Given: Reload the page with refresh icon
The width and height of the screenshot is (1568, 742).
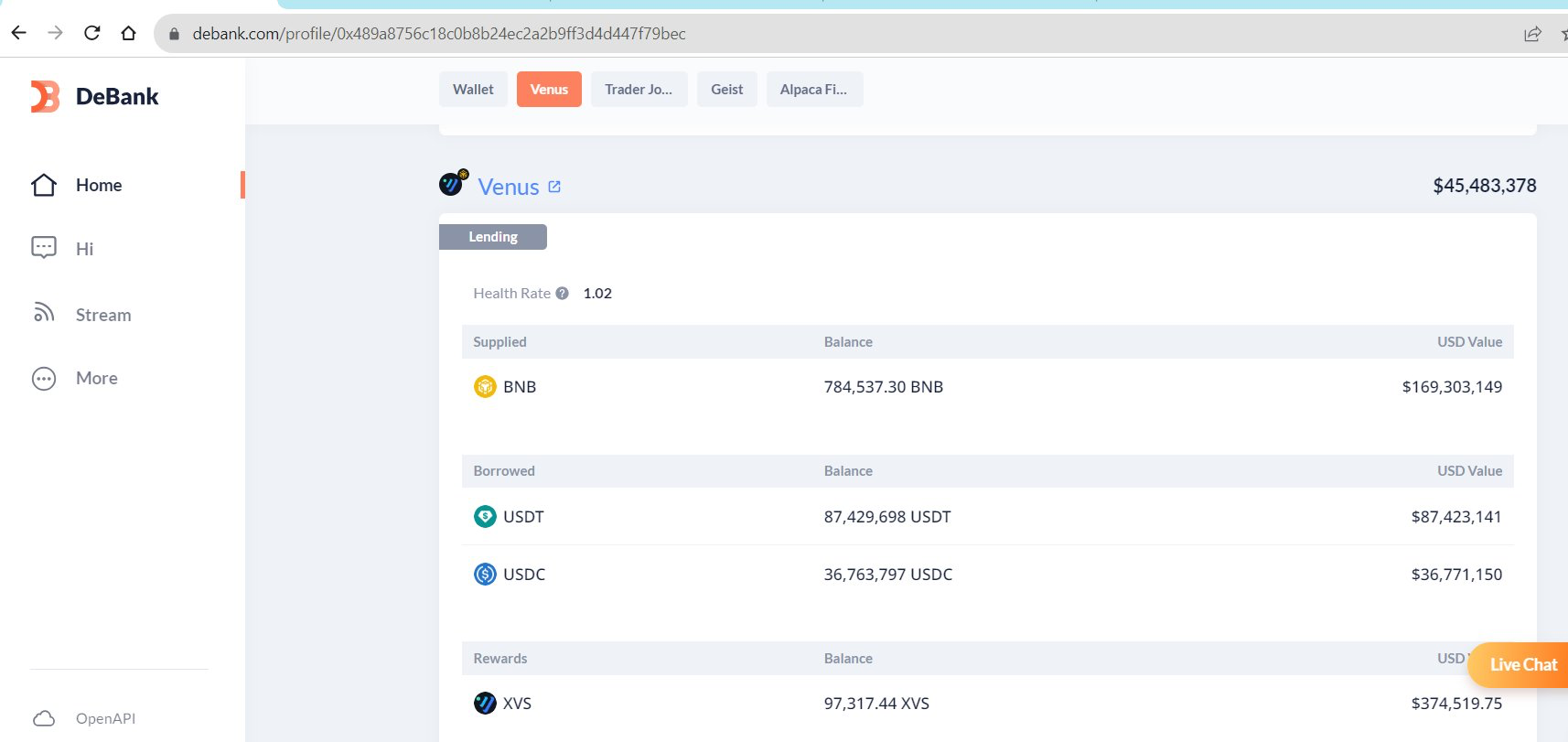Looking at the screenshot, I should point(91,33).
